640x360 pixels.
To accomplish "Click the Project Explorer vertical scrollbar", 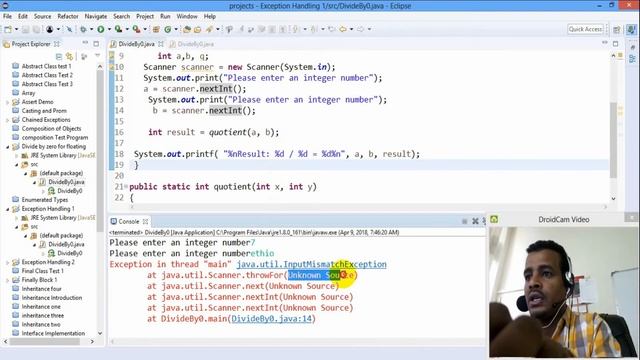I will pos(100,151).
